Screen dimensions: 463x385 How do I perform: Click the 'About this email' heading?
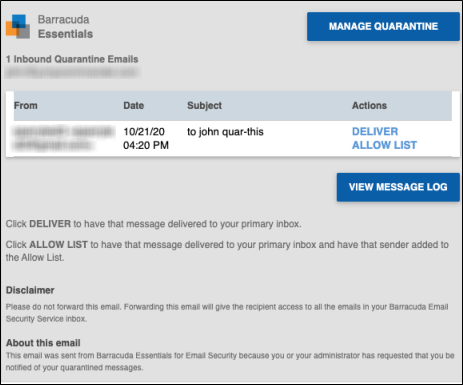(x=43, y=343)
